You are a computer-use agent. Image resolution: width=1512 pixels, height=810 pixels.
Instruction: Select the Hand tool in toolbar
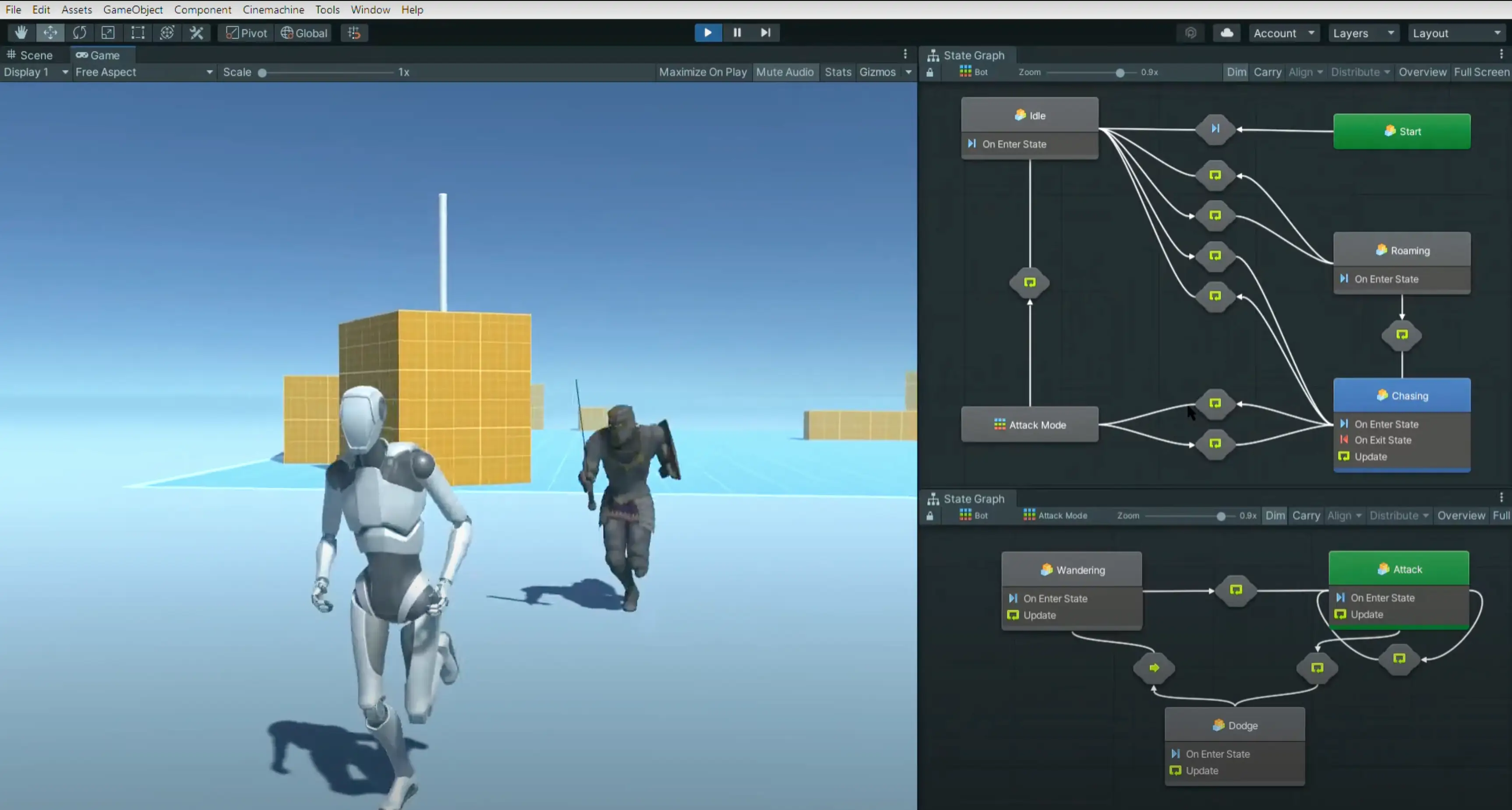click(x=21, y=33)
